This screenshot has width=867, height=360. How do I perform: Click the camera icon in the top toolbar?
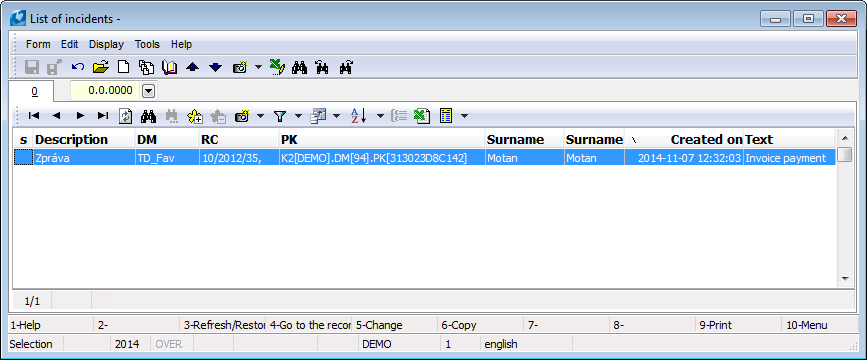240,68
